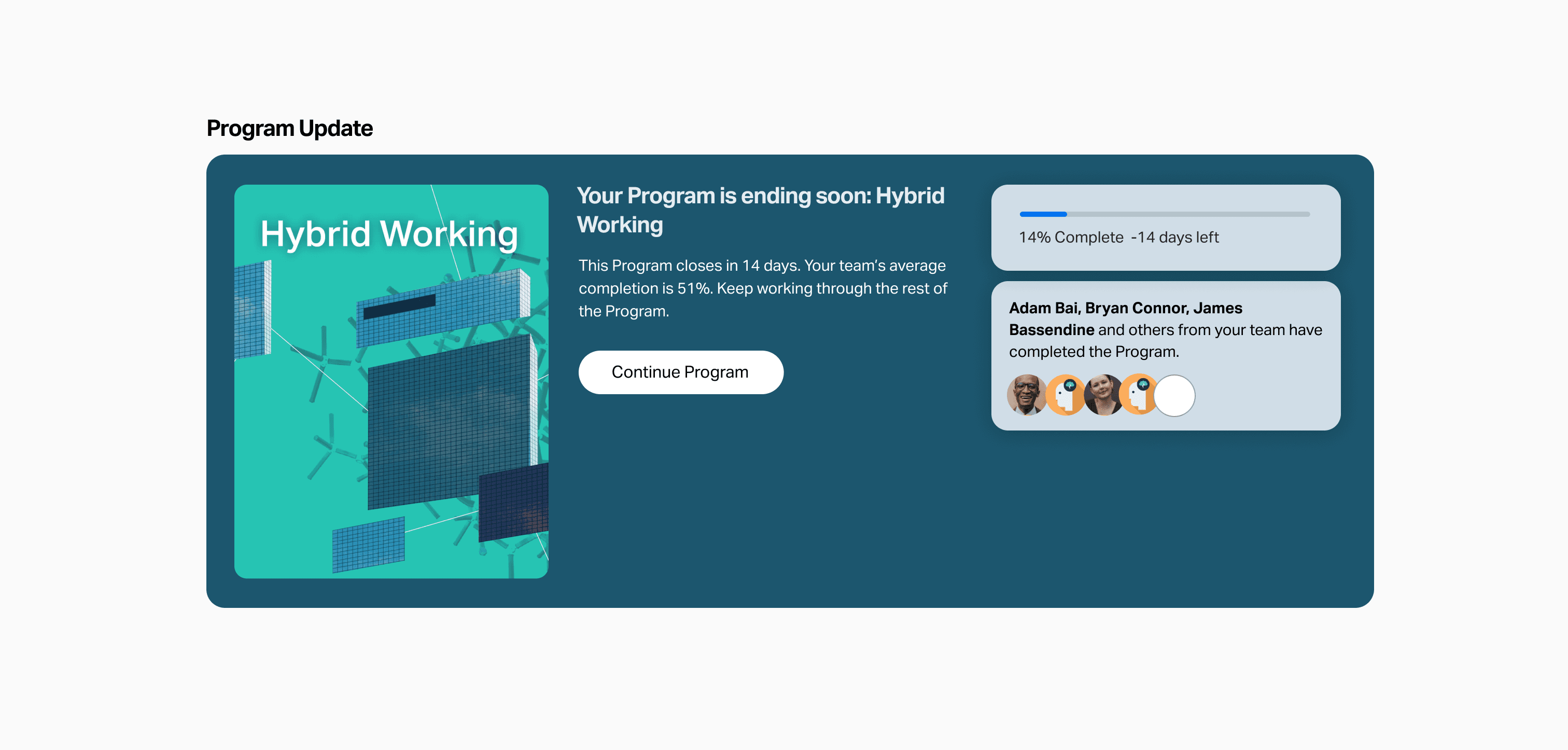
Task: Click 'completed the Program.' text in team card
Action: tap(1094, 352)
